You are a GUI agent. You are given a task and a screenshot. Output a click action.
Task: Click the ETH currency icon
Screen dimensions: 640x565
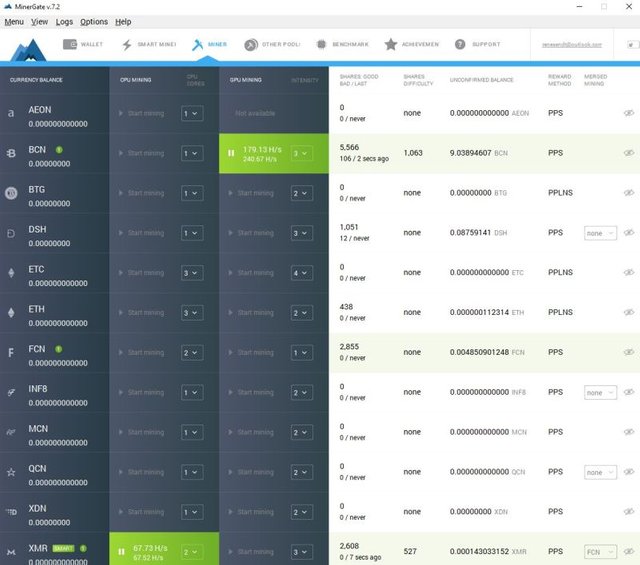tap(11, 312)
